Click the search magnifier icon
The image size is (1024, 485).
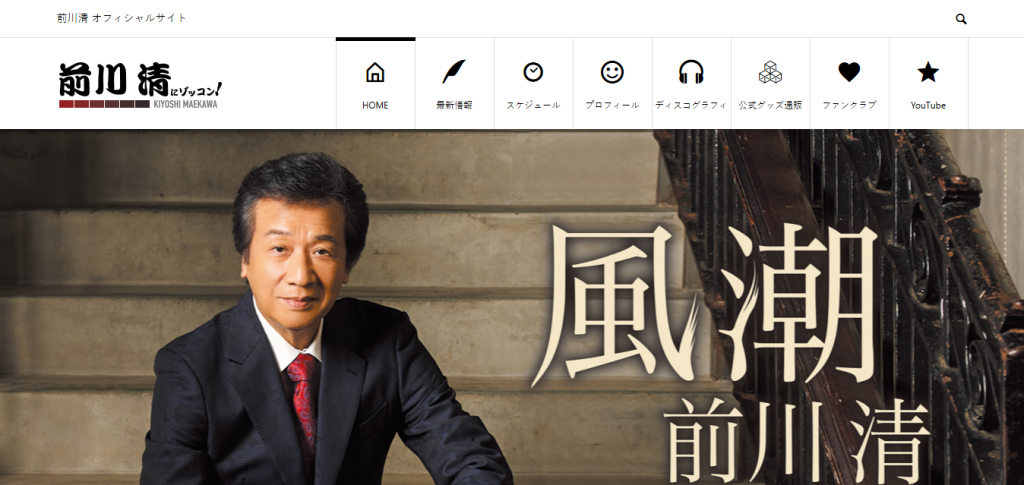961,19
